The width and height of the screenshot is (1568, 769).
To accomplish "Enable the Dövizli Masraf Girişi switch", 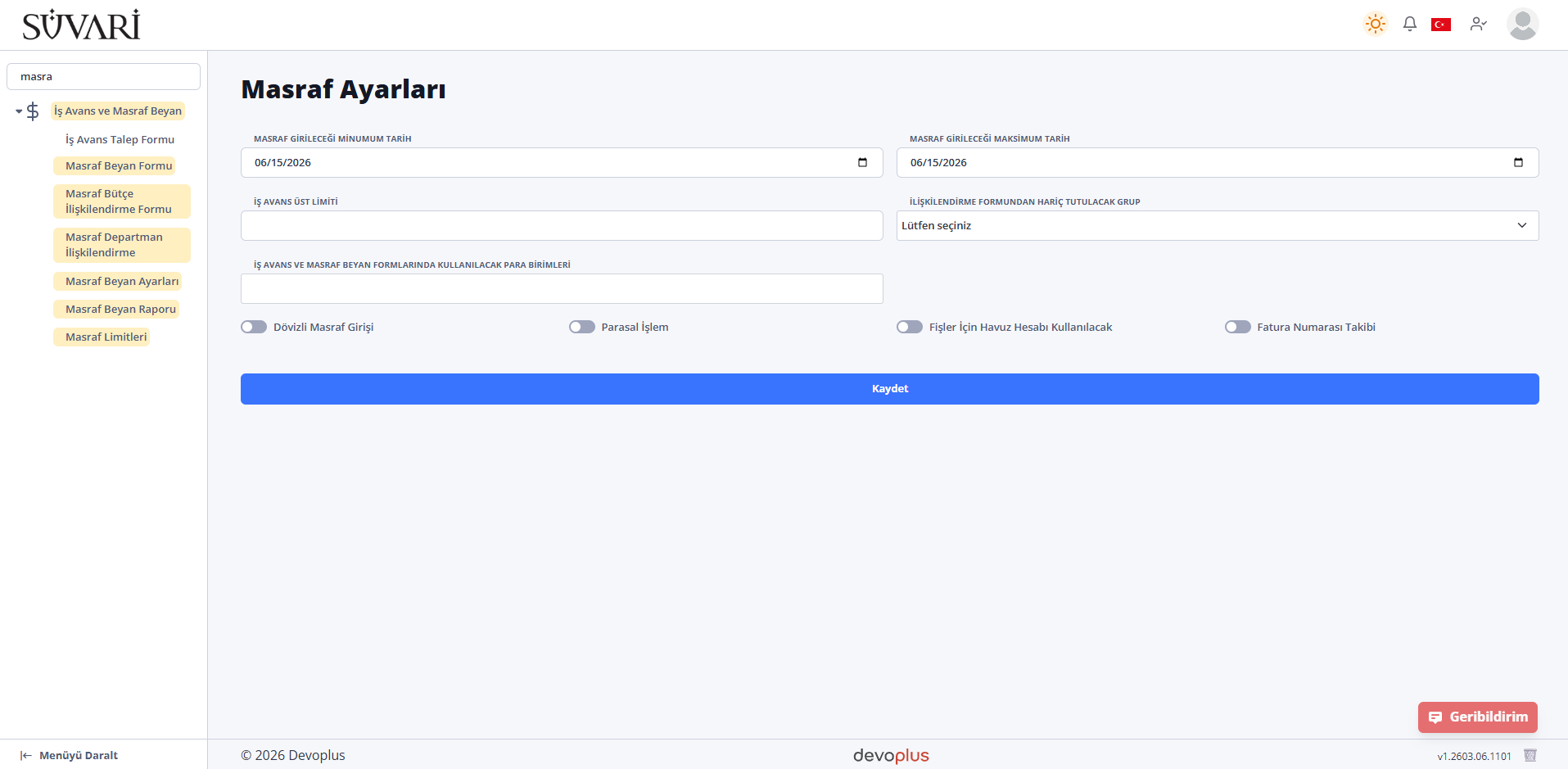I will (x=254, y=327).
